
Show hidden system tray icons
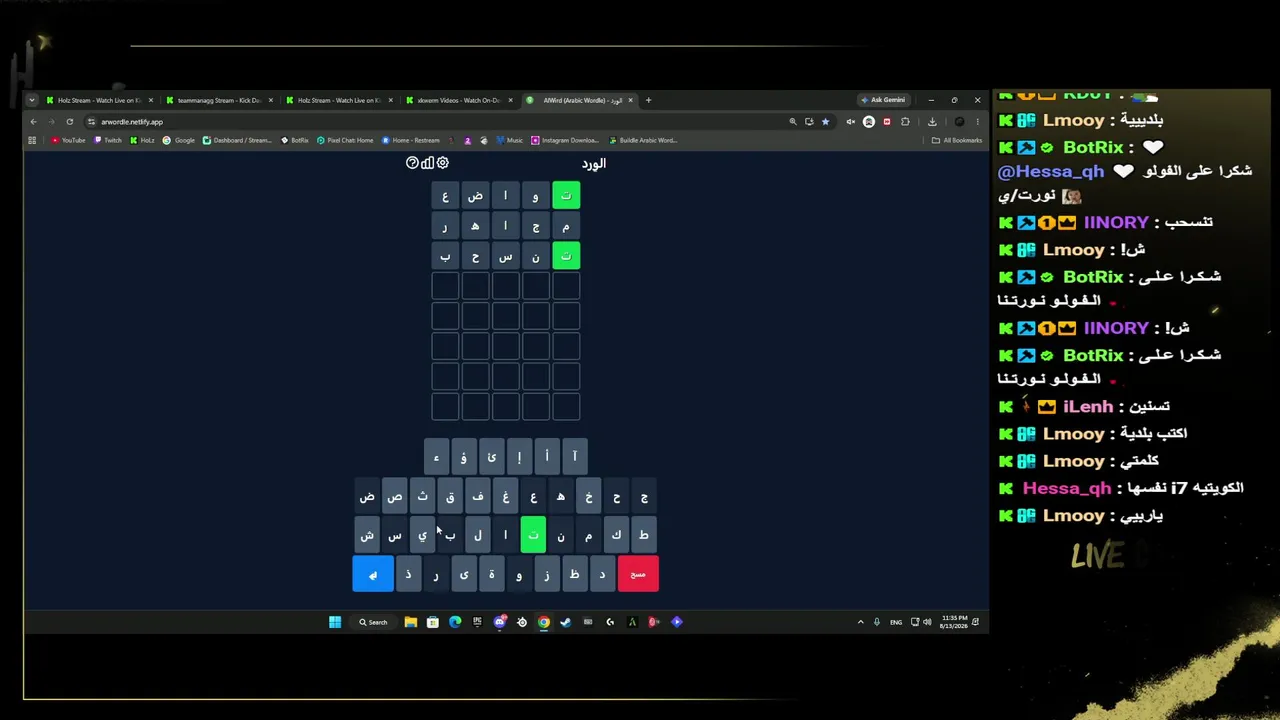coord(860,622)
